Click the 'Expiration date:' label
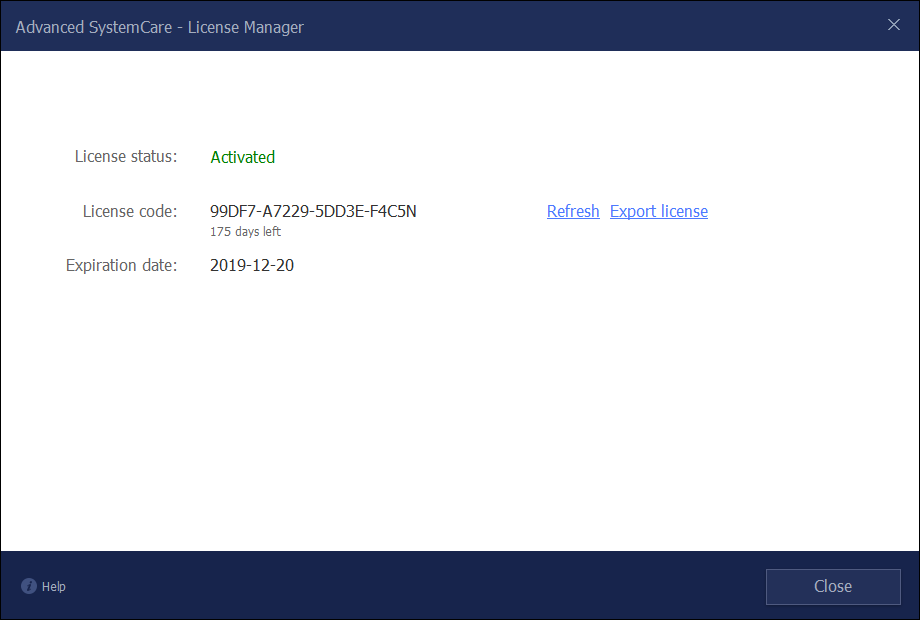Image resolution: width=920 pixels, height=620 pixels. pos(121,266)
